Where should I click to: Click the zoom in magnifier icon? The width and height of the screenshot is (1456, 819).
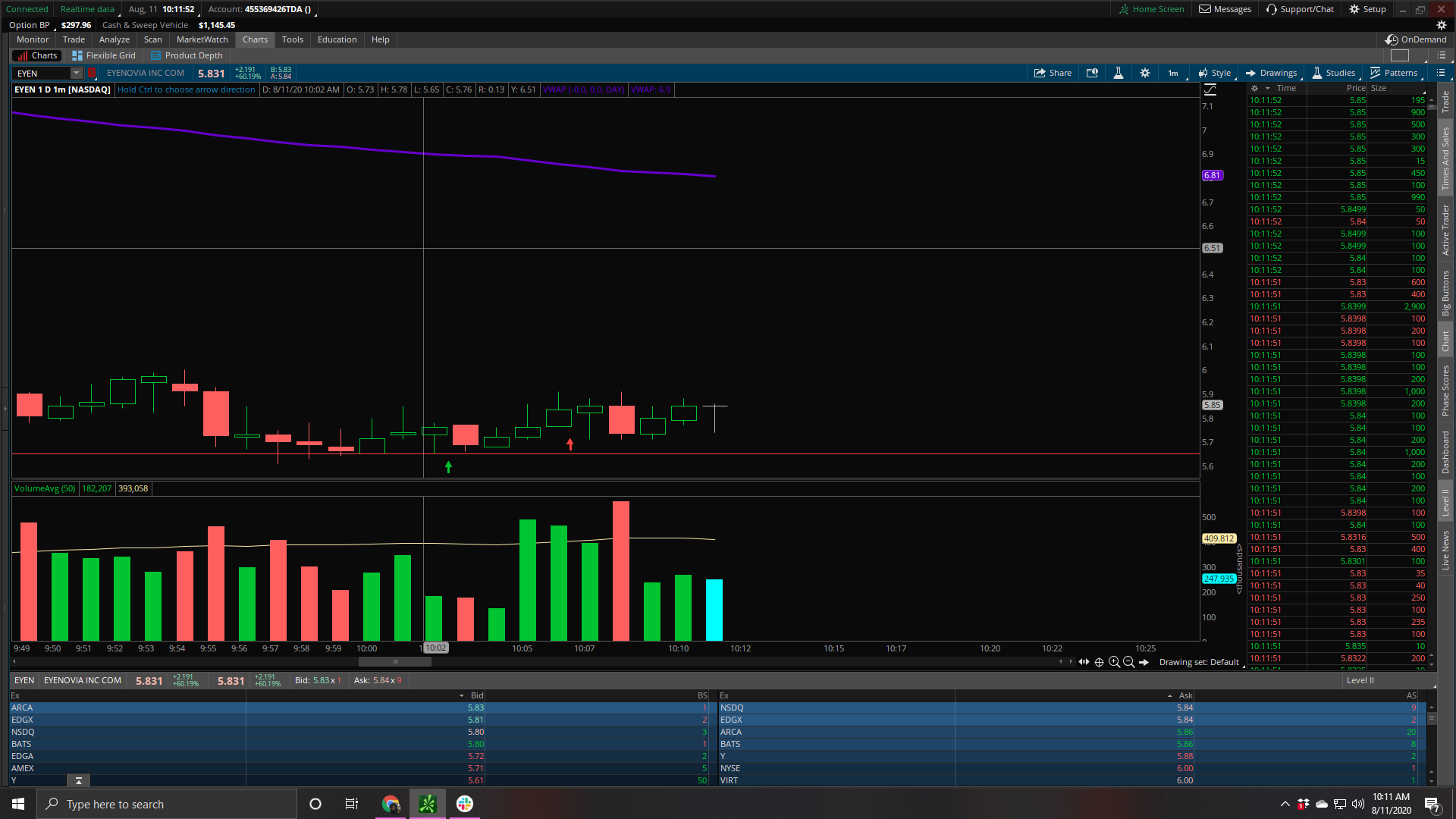click(1114, 662)
